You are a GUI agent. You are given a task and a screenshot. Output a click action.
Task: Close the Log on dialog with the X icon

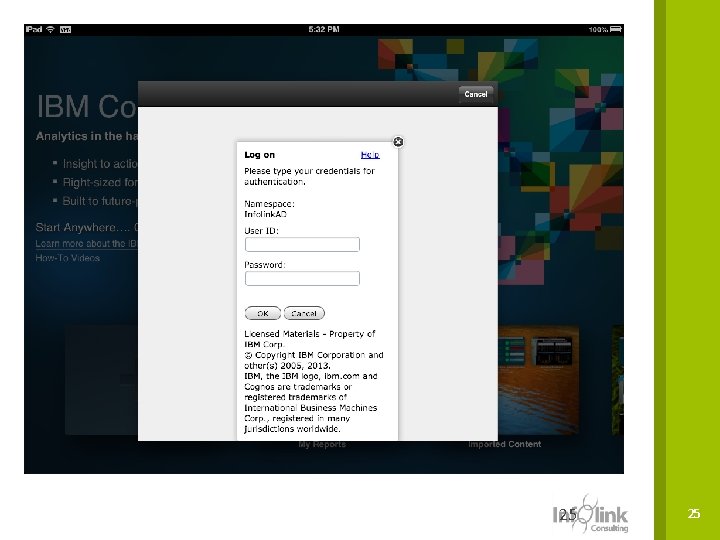(x=398, y=142)
